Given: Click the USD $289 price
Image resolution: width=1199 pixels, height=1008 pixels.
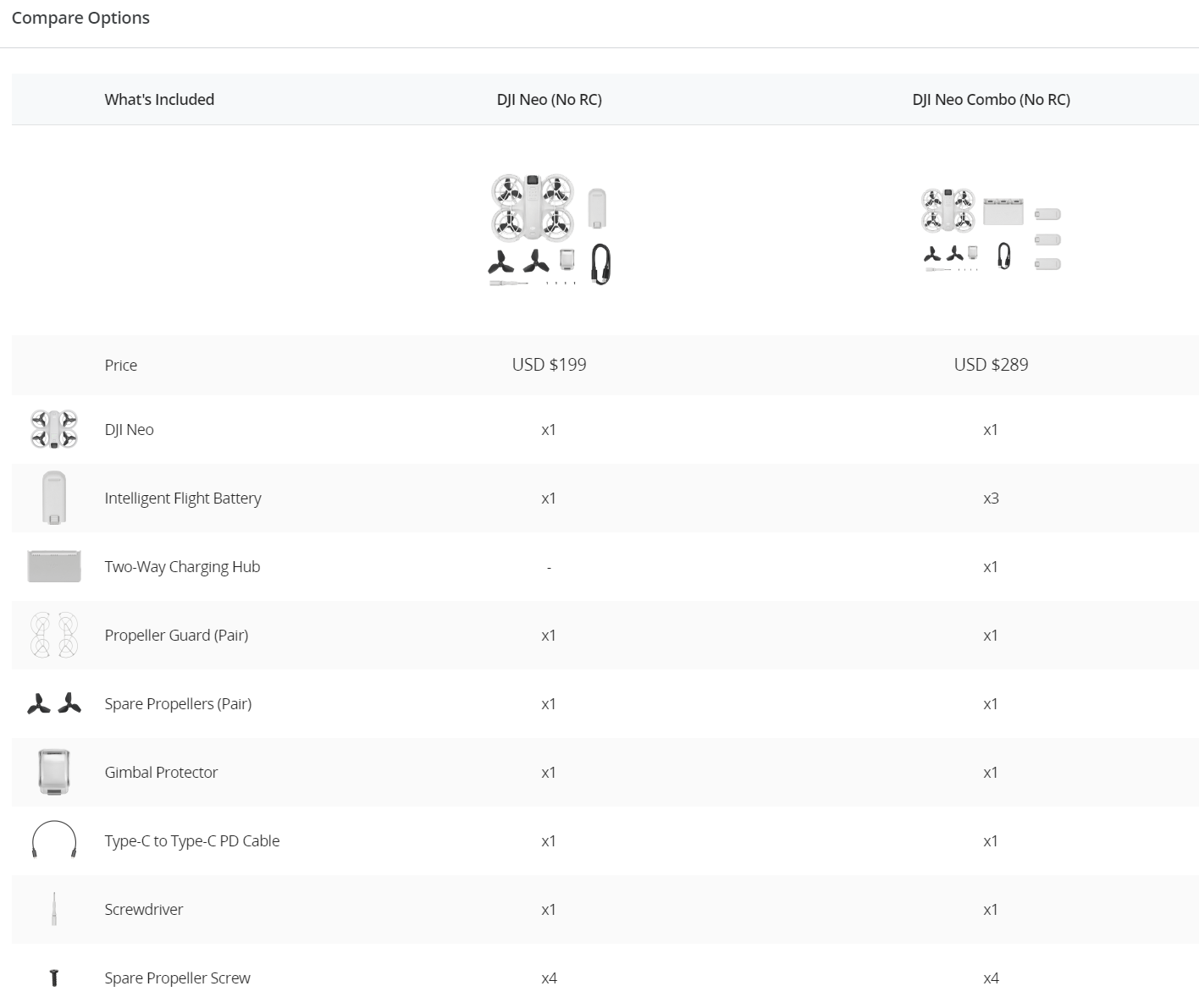Looking at the screenshot, I should pos(991,365).
